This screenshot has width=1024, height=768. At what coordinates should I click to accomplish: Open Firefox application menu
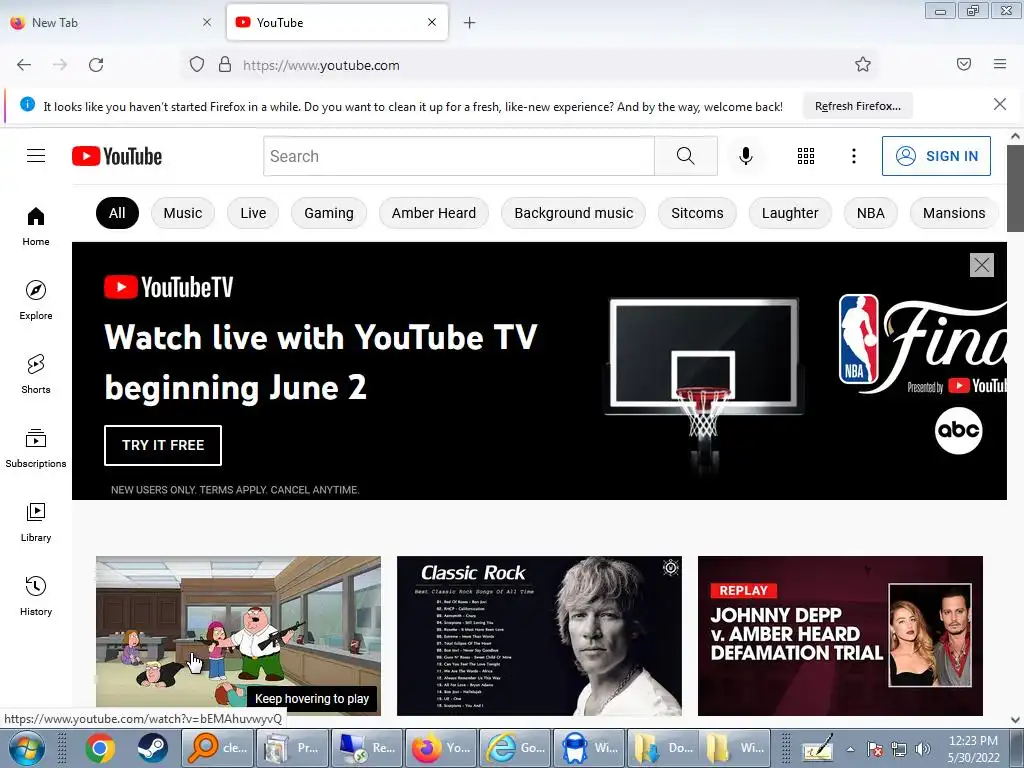[1000, 64]
